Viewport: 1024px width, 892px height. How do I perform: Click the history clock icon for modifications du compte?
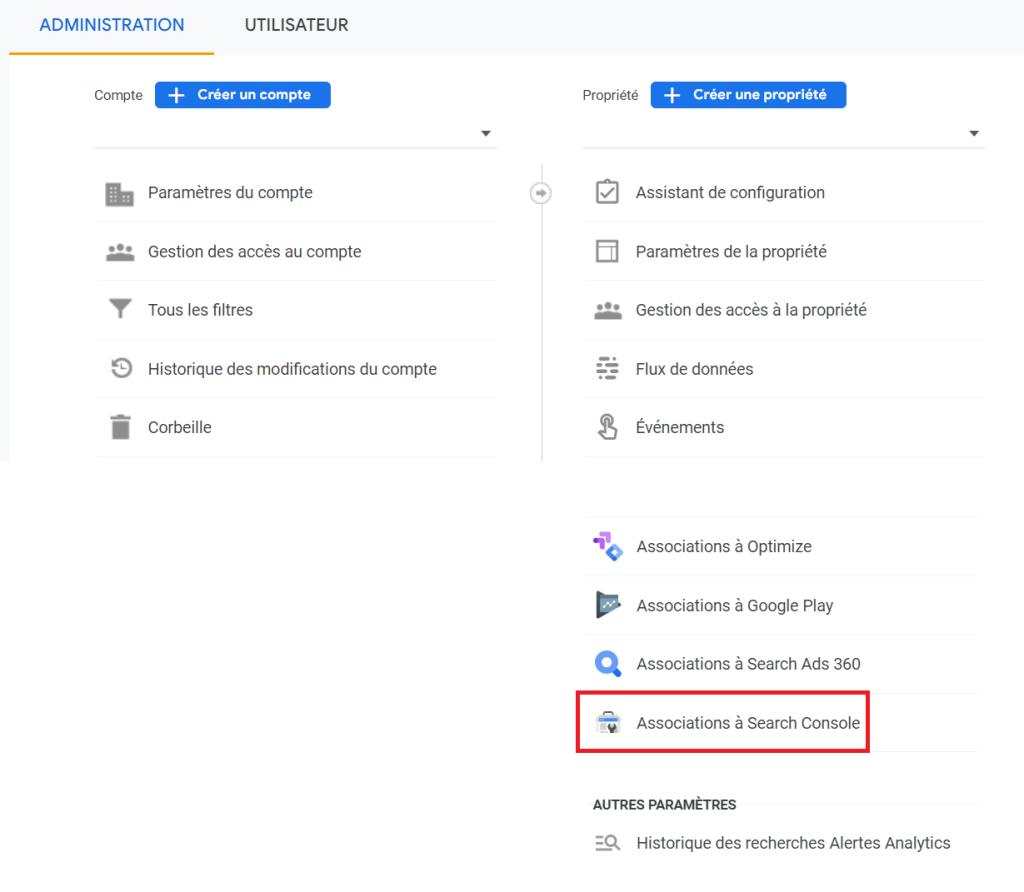(121, 368)
